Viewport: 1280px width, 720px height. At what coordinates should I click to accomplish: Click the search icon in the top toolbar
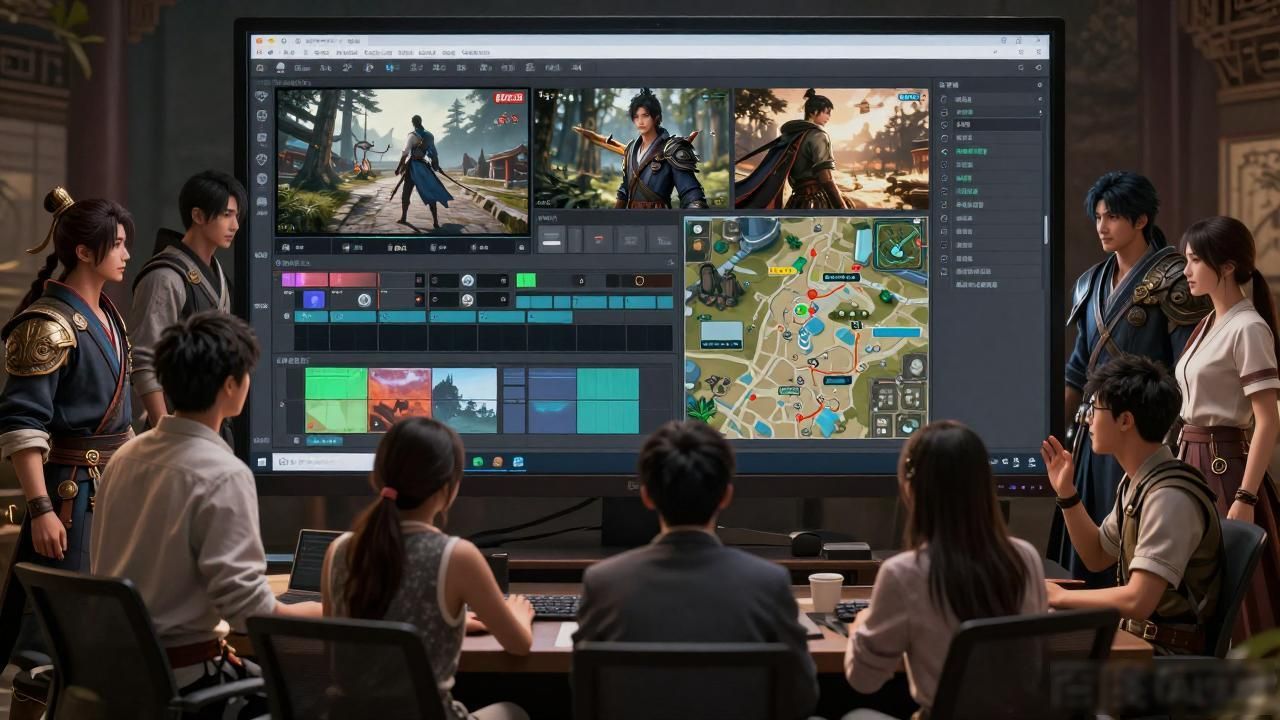click(x=1020, y=68)
